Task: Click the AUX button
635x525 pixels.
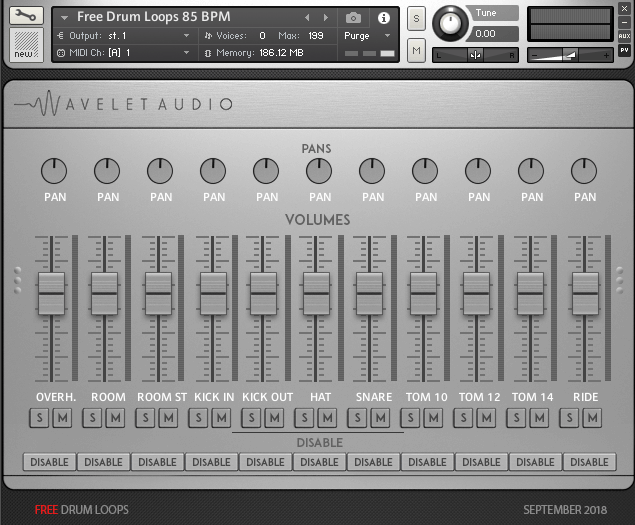Action: click(624, 36)
